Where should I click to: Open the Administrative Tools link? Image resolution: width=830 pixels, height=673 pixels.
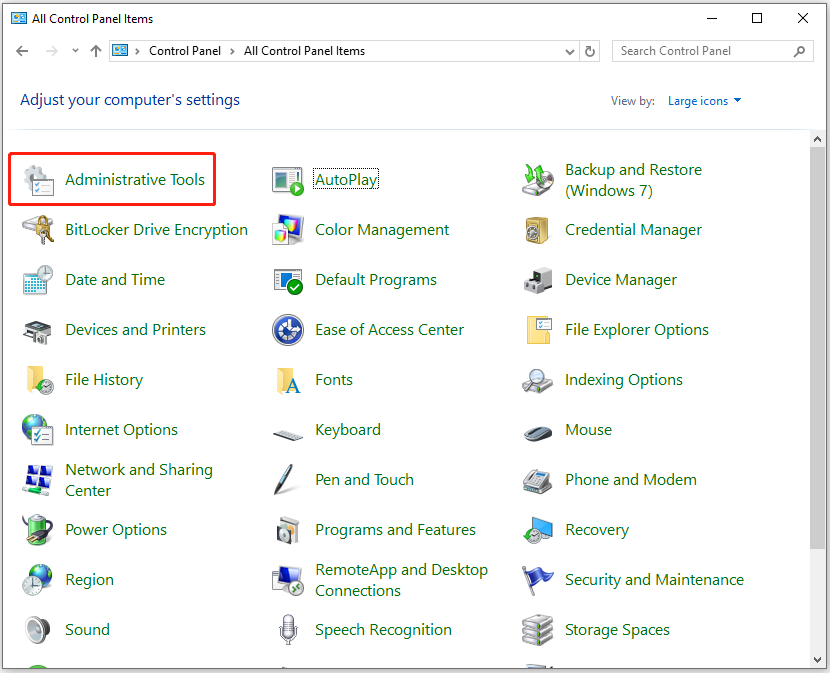coord(135,180)
